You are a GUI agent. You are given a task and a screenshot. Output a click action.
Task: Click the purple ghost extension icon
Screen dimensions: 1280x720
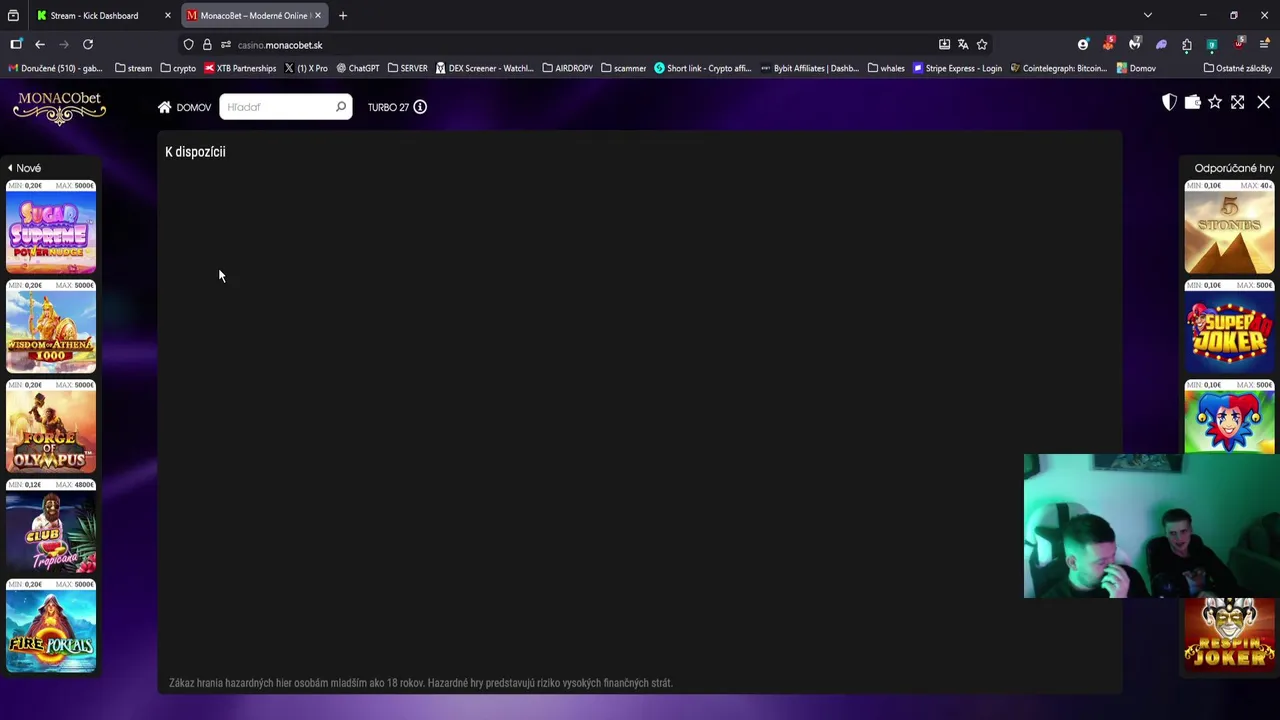1161,44
